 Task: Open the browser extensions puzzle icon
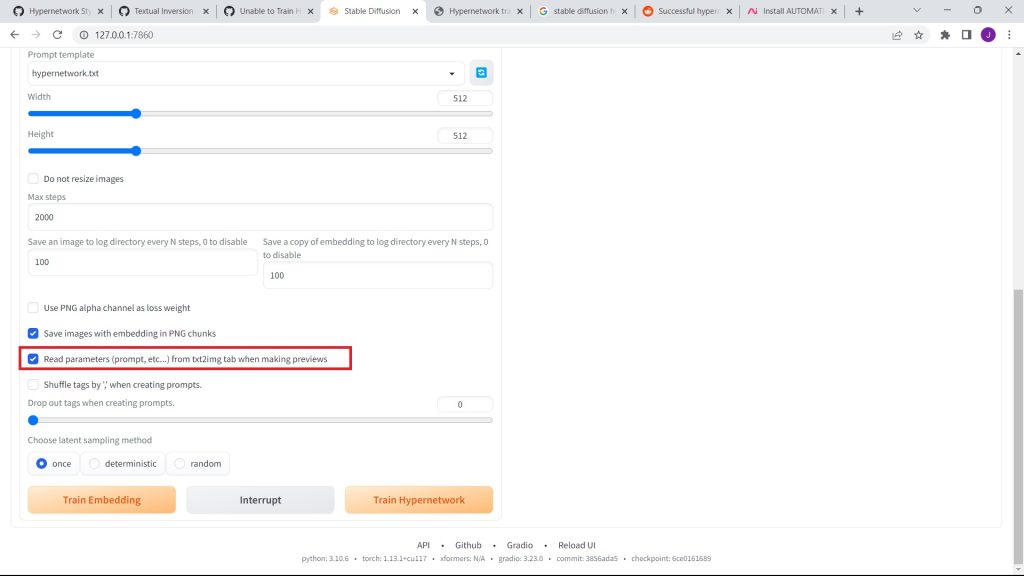click(945, 34)
